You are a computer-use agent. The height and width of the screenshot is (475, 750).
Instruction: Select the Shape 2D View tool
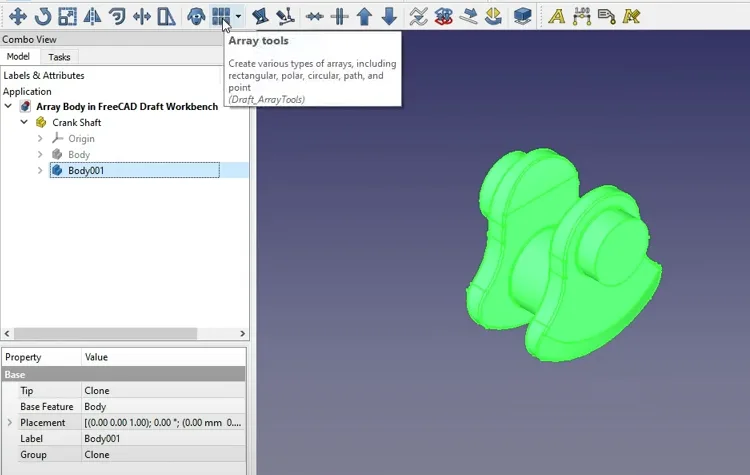[522, 16]
